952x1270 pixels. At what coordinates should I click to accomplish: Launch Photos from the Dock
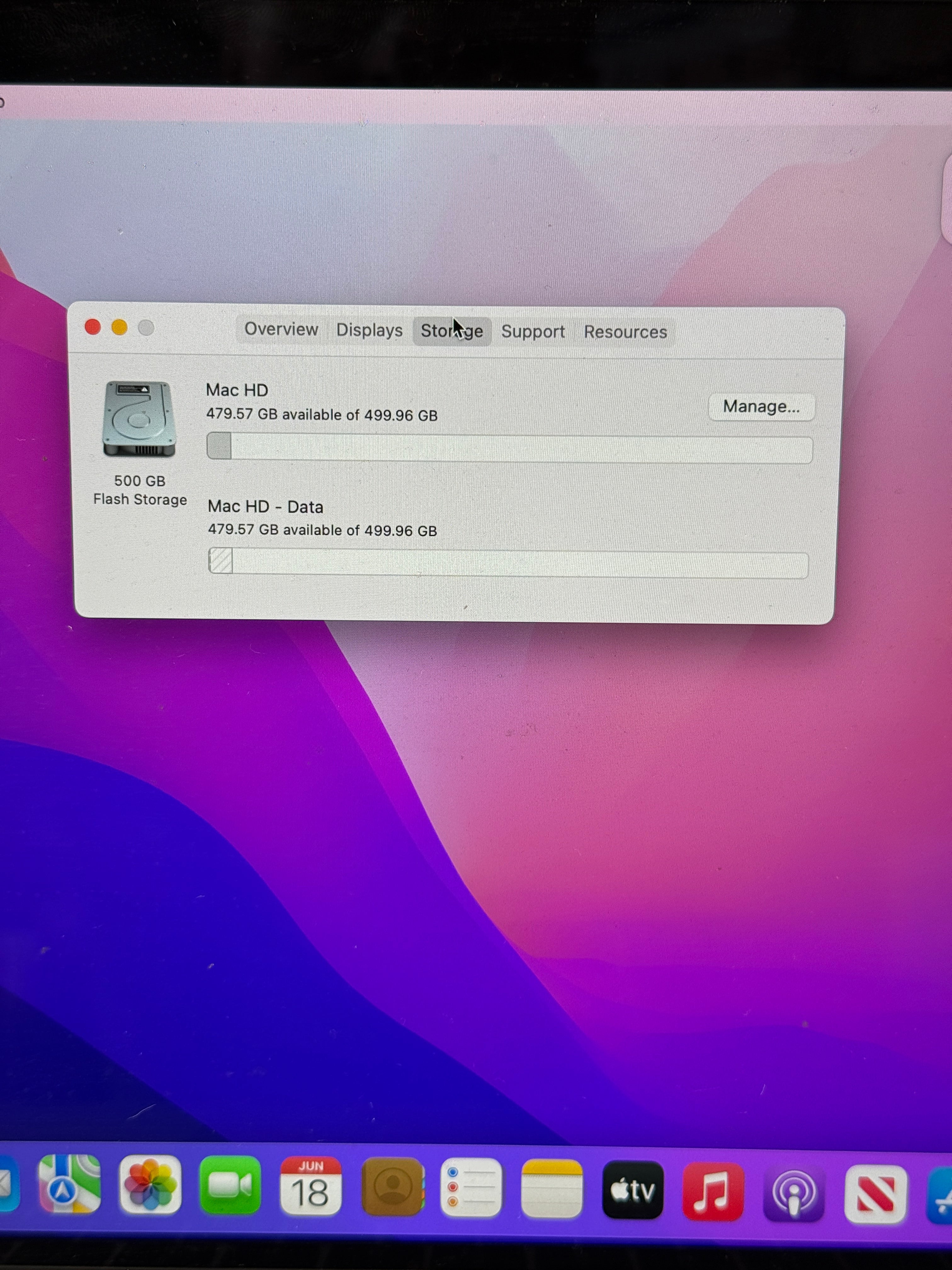coord(150,1184)
